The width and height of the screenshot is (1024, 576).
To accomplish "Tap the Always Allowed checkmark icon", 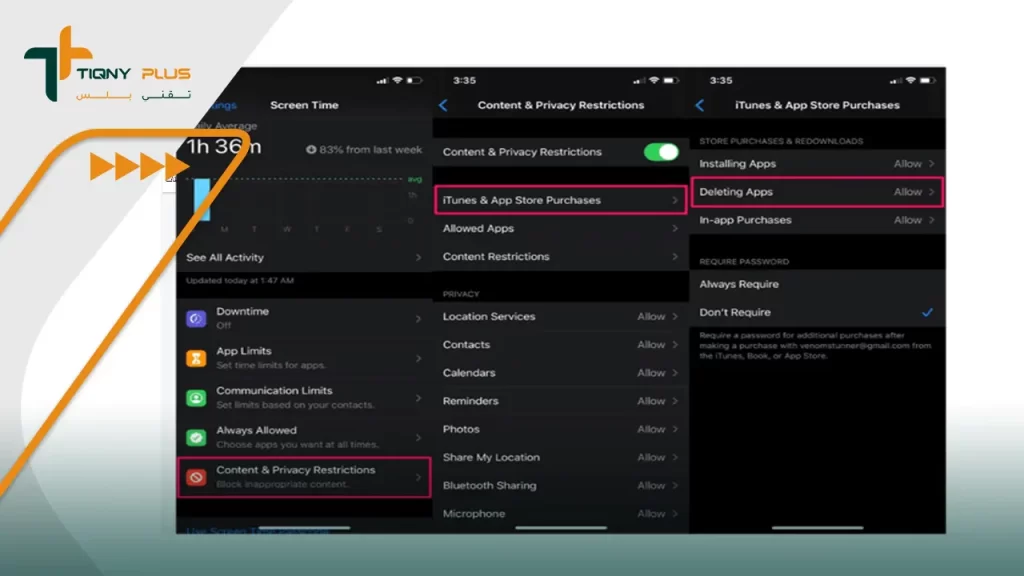I will [196, 438].
